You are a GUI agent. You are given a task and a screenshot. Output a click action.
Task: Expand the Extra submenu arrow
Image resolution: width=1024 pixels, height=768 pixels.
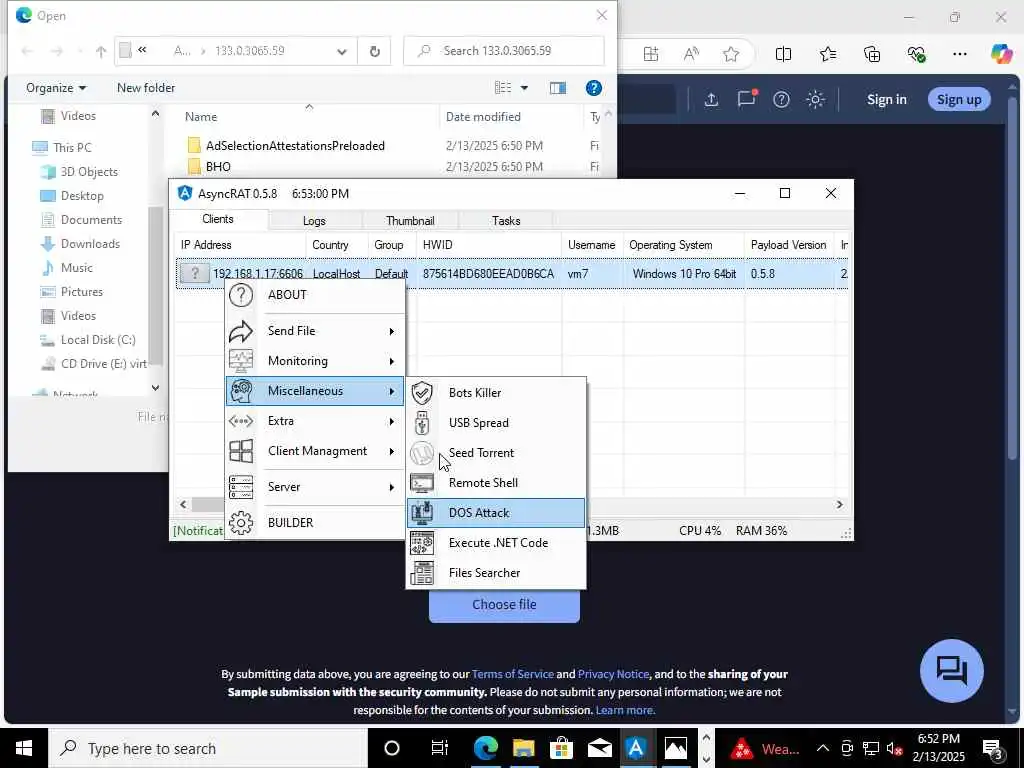pos(392,421)
